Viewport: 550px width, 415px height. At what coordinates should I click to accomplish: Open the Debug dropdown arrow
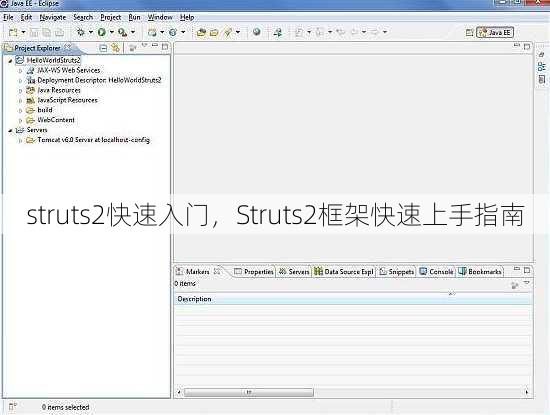(x=90, y=32)
